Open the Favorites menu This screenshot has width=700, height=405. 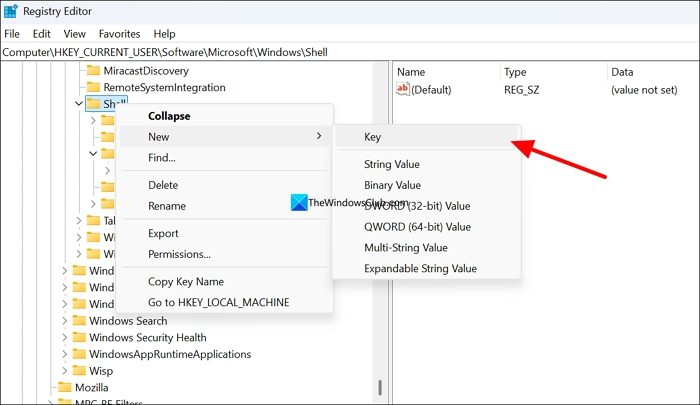coord(121,34)
